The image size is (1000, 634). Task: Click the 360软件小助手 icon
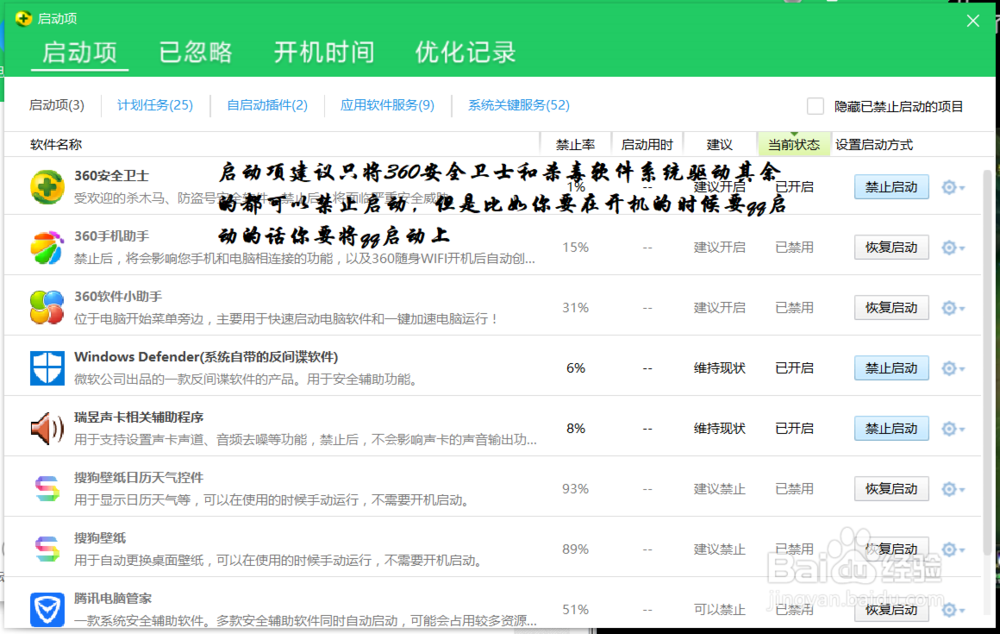46,307
